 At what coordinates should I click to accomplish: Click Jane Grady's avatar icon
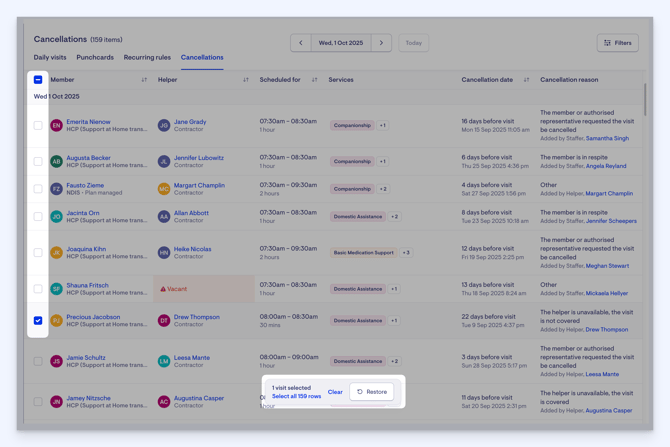point(164,126)
